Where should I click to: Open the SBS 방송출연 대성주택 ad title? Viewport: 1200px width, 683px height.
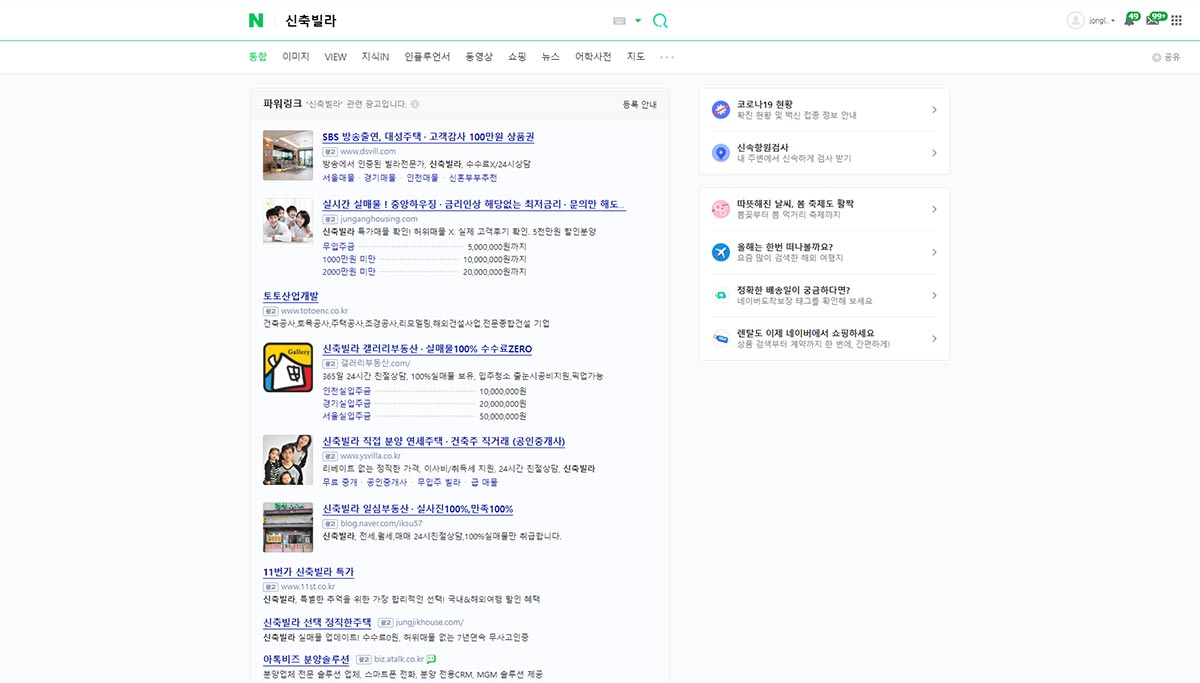pyautogui.click(x=428, y=137)
